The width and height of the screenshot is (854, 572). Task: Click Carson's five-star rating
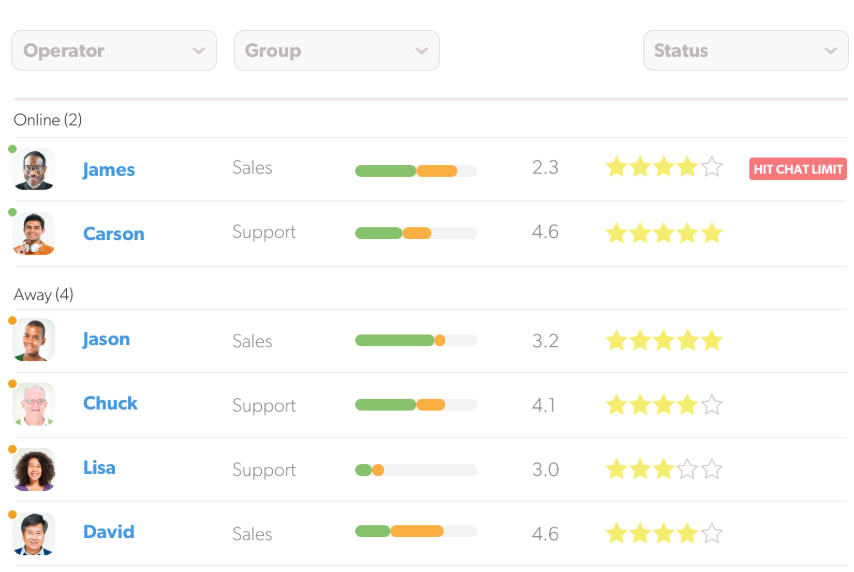coord(664,233)
